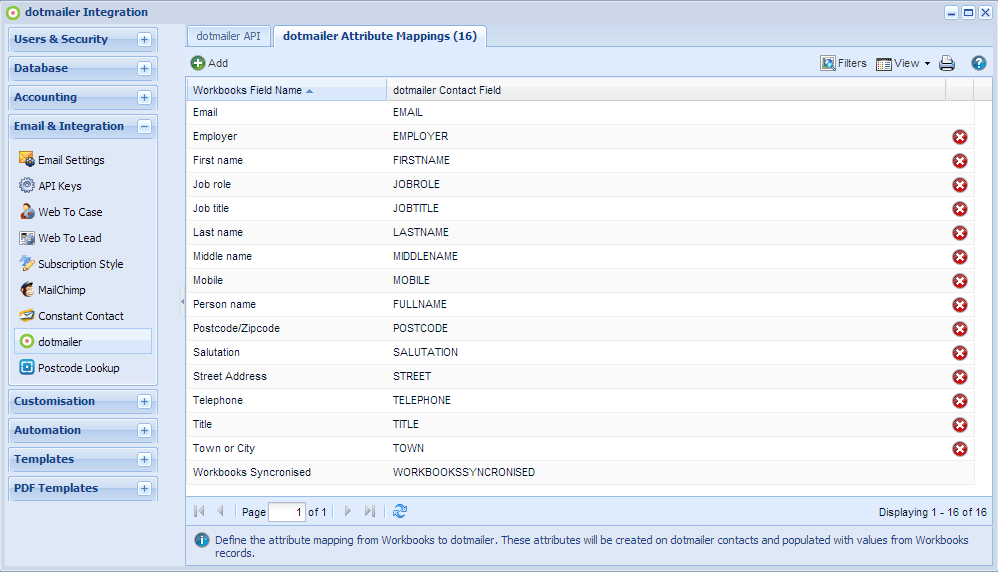This screenshot has height=572, width=998.
Task: Switch to the dotmailer API tab
Action: tap(228, 36)
